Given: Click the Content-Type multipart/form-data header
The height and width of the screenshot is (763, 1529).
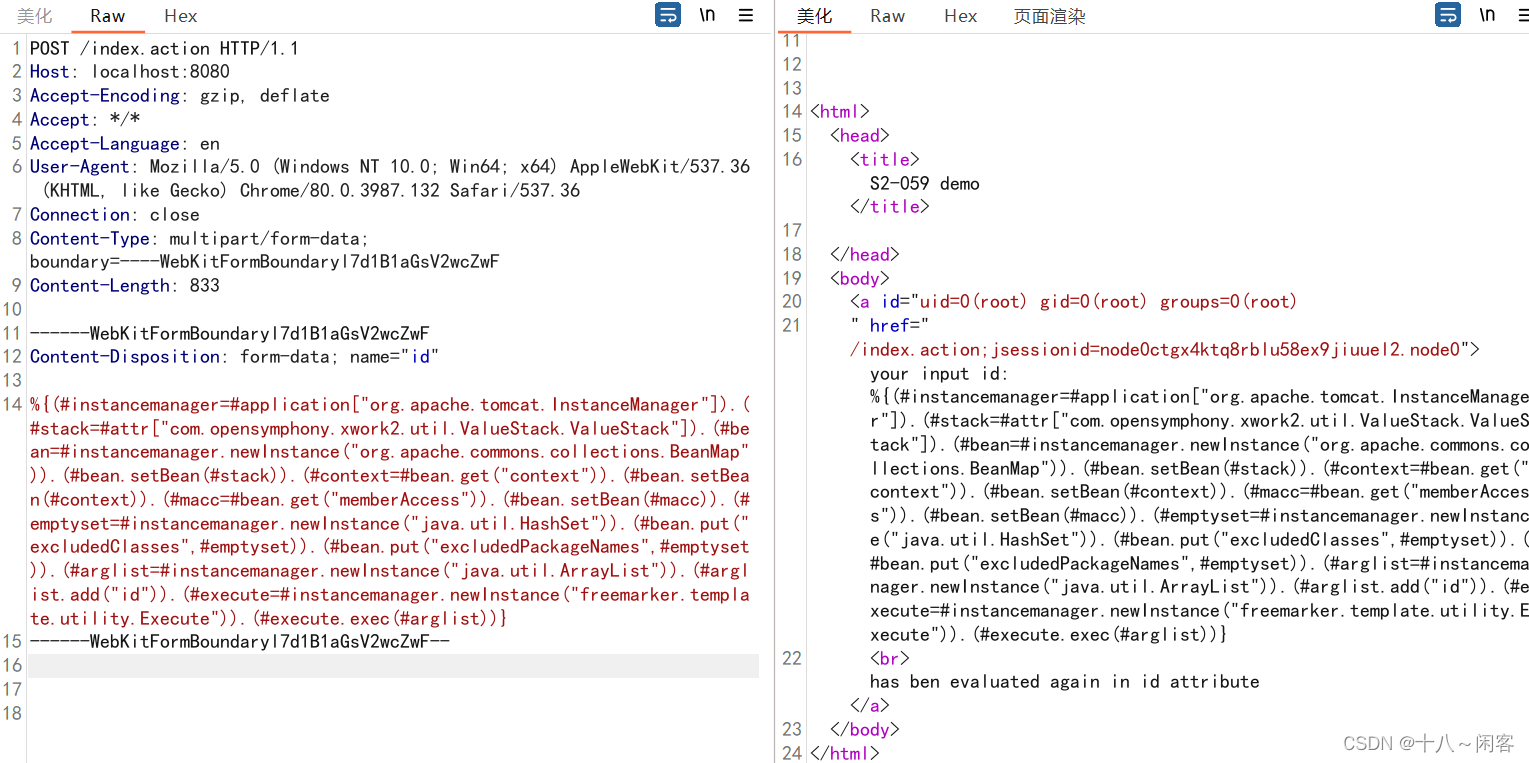Looking at the screenshot, I should coord(265,250).
